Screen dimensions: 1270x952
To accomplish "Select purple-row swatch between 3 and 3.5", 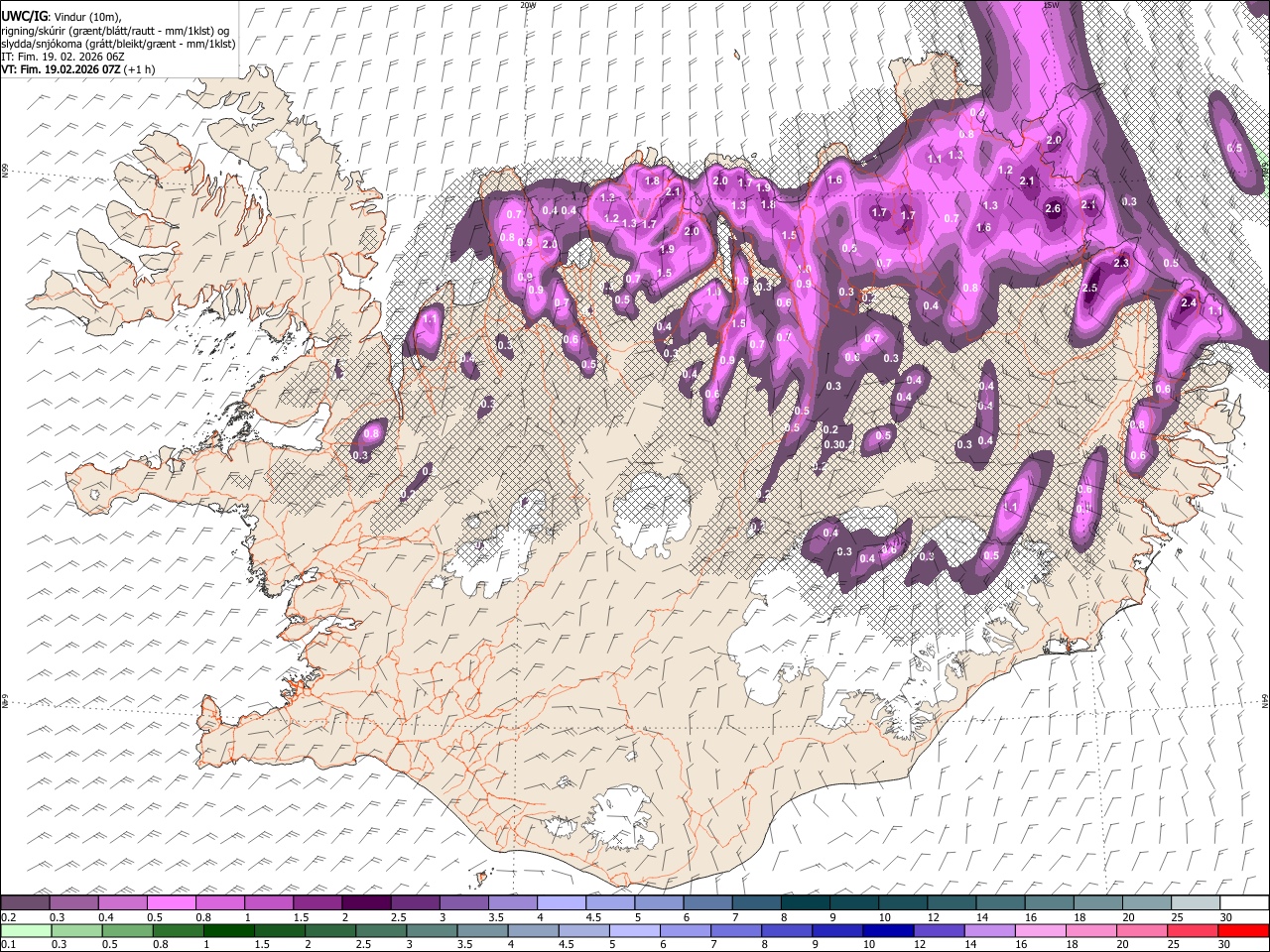I will coord(463,903).
